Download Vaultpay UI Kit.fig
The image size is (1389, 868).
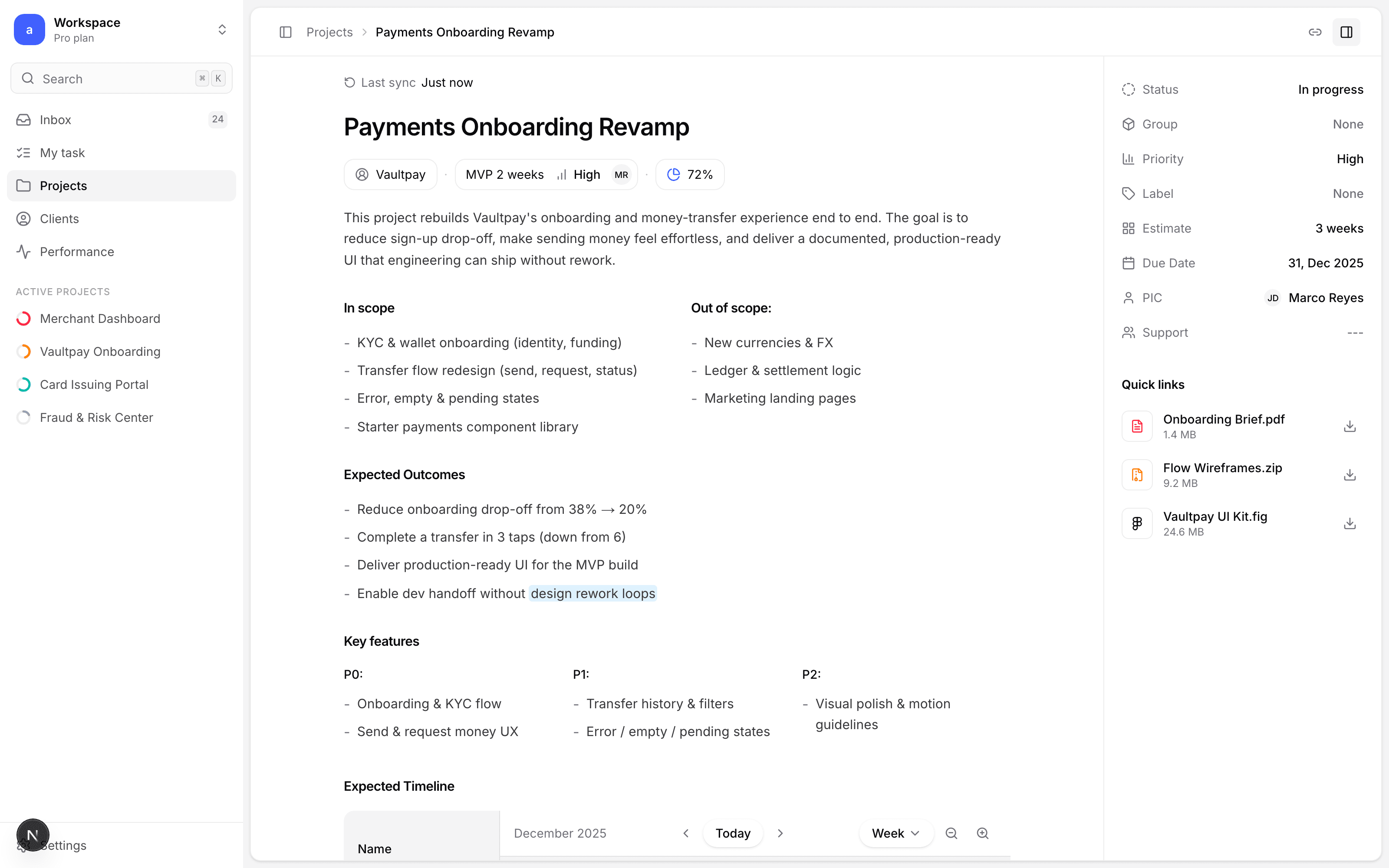1350,523
